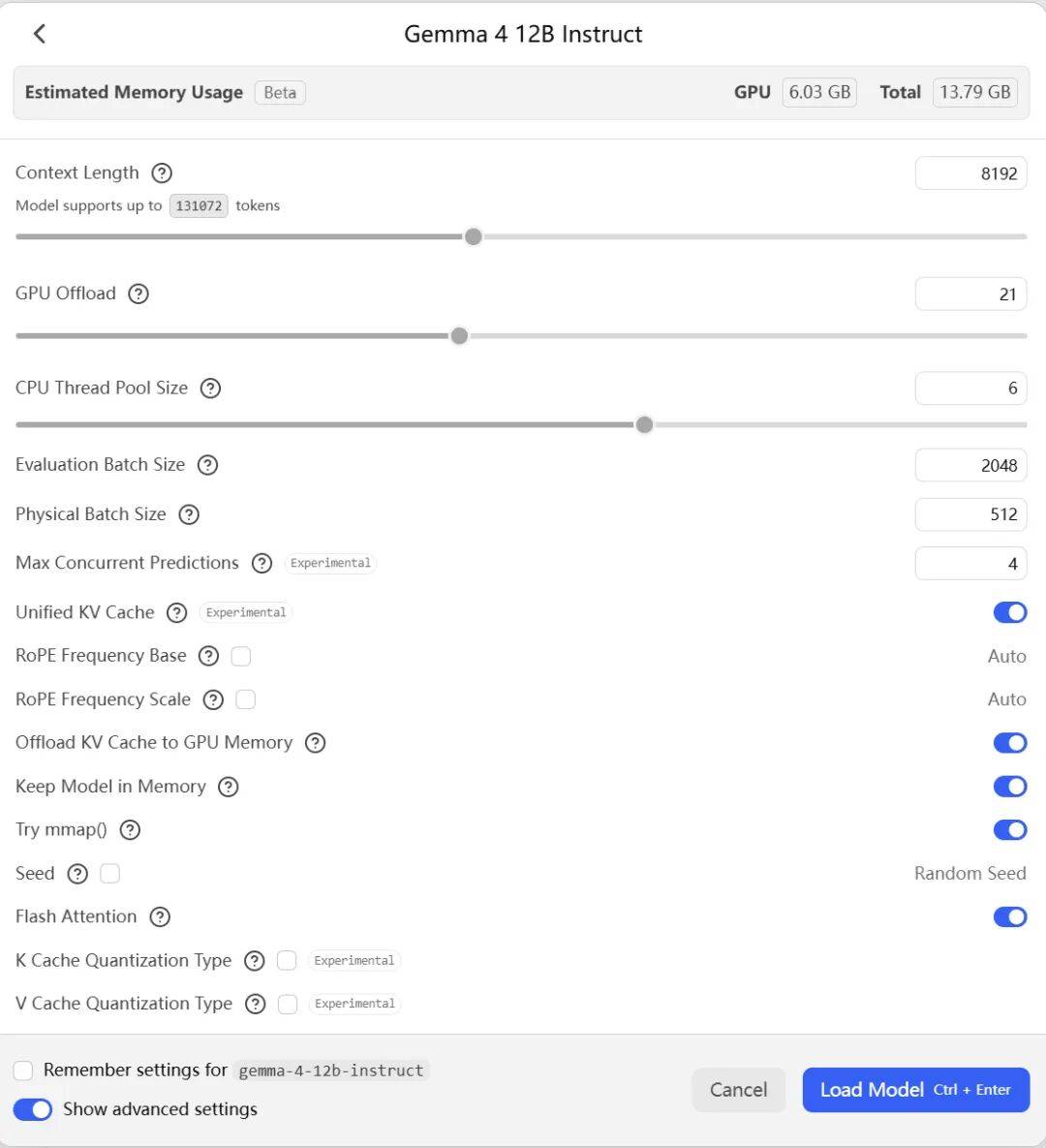Show help for Evaluation Batch Size

coord(208,465)
